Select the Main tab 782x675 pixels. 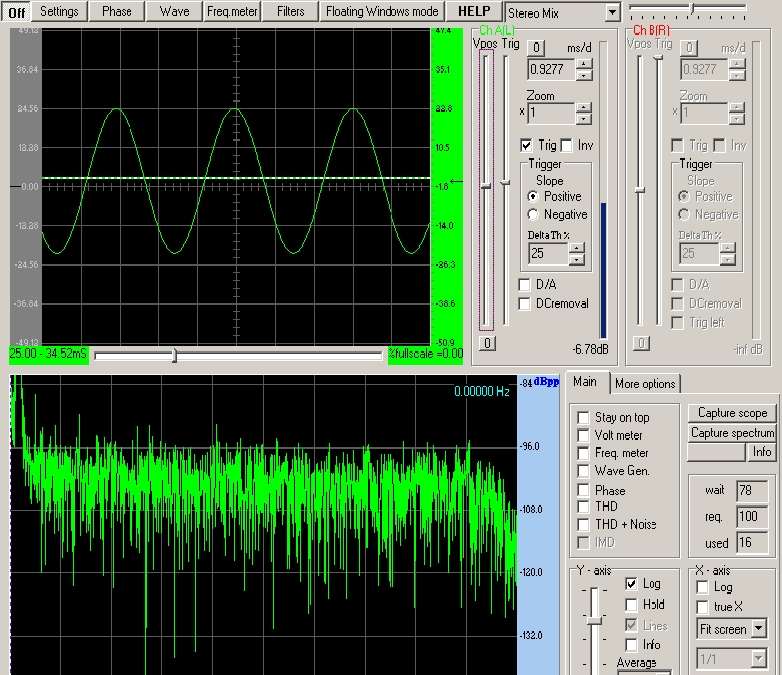[x=585, y=382]
